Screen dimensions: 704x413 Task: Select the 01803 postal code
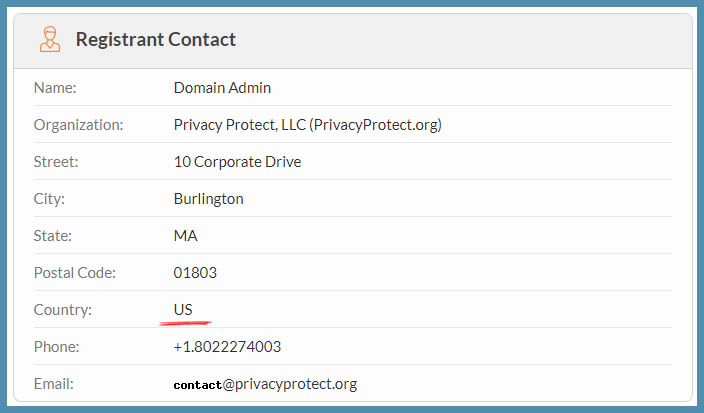tap(195, 273)
